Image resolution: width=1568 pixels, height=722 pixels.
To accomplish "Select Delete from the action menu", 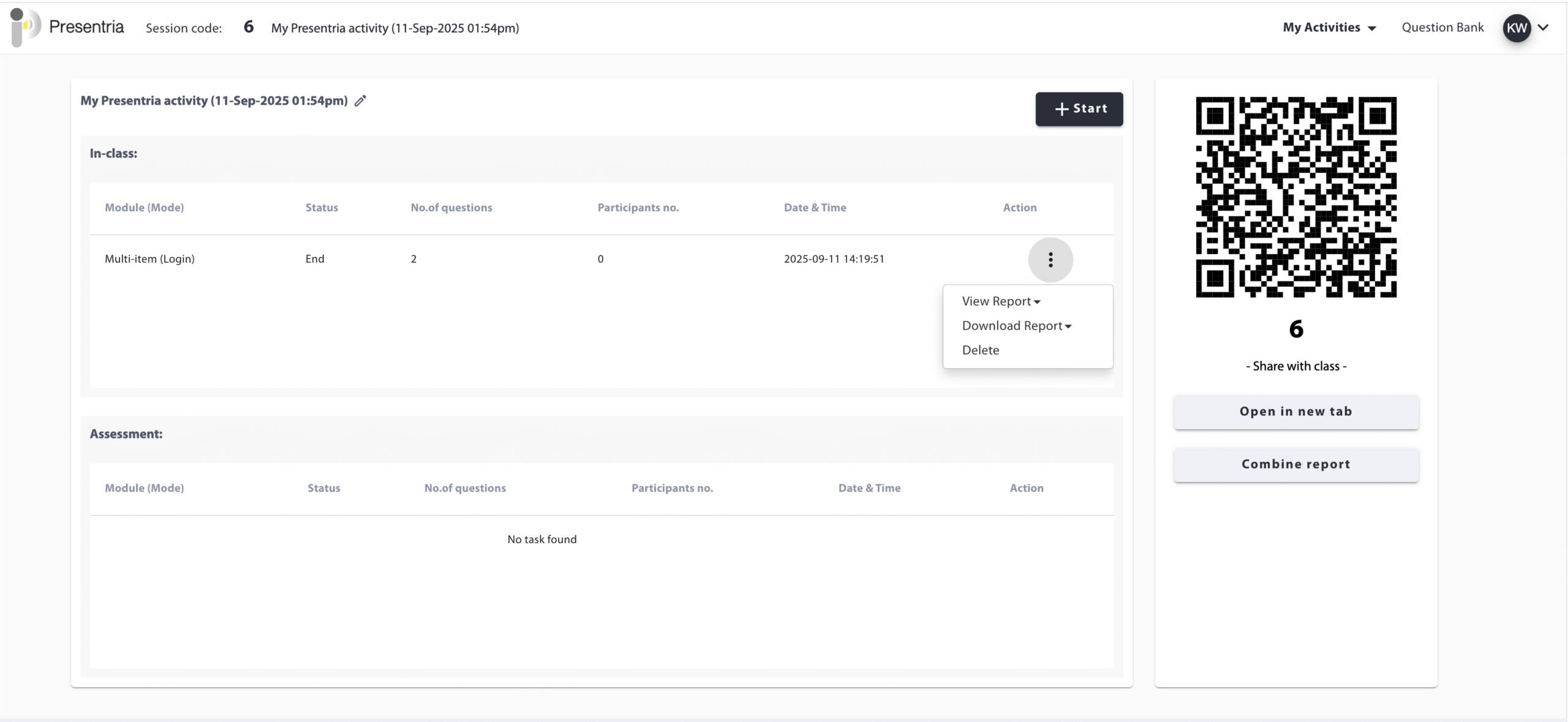I will coord(980,350).
